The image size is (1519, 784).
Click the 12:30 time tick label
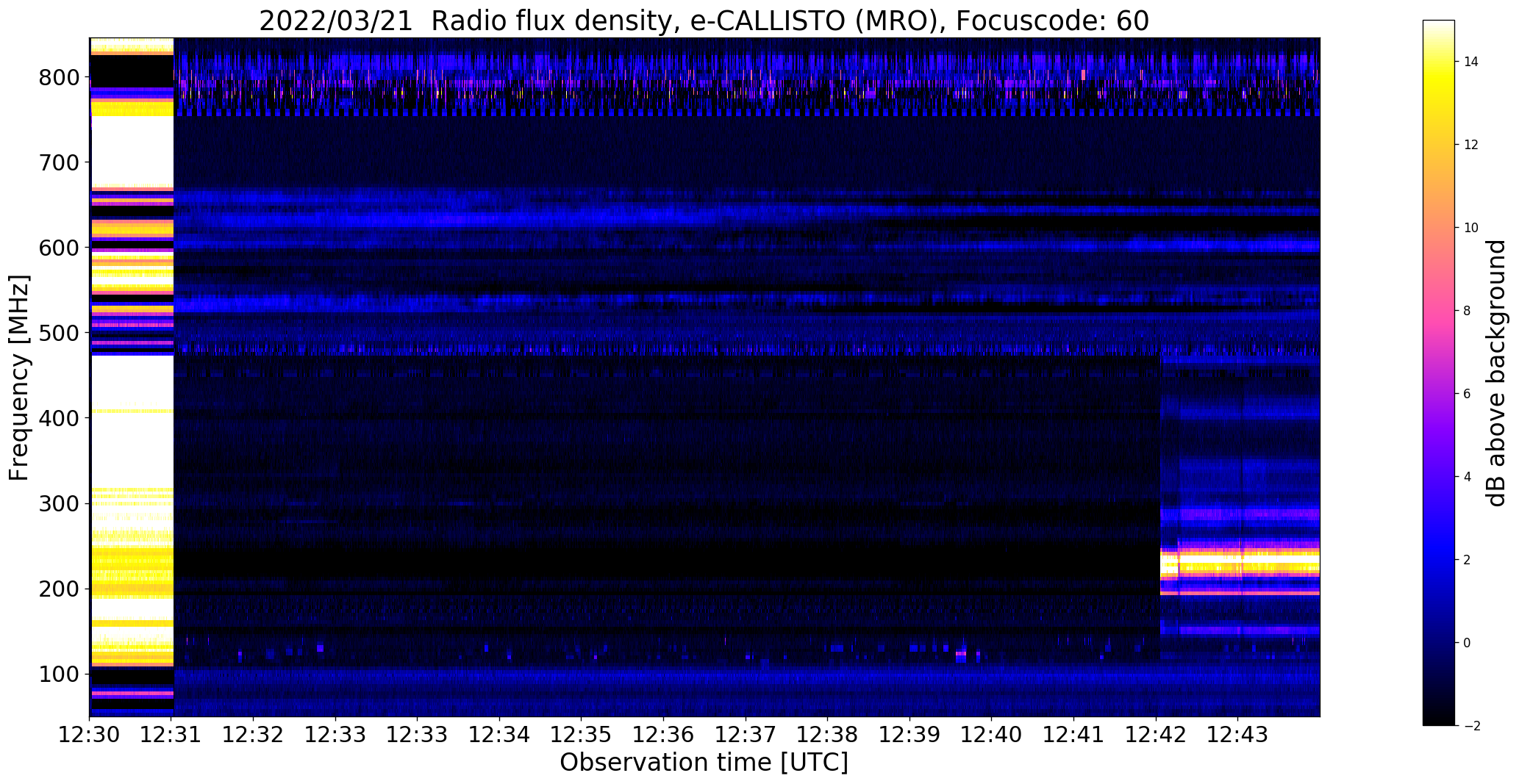tap(90, 736)
